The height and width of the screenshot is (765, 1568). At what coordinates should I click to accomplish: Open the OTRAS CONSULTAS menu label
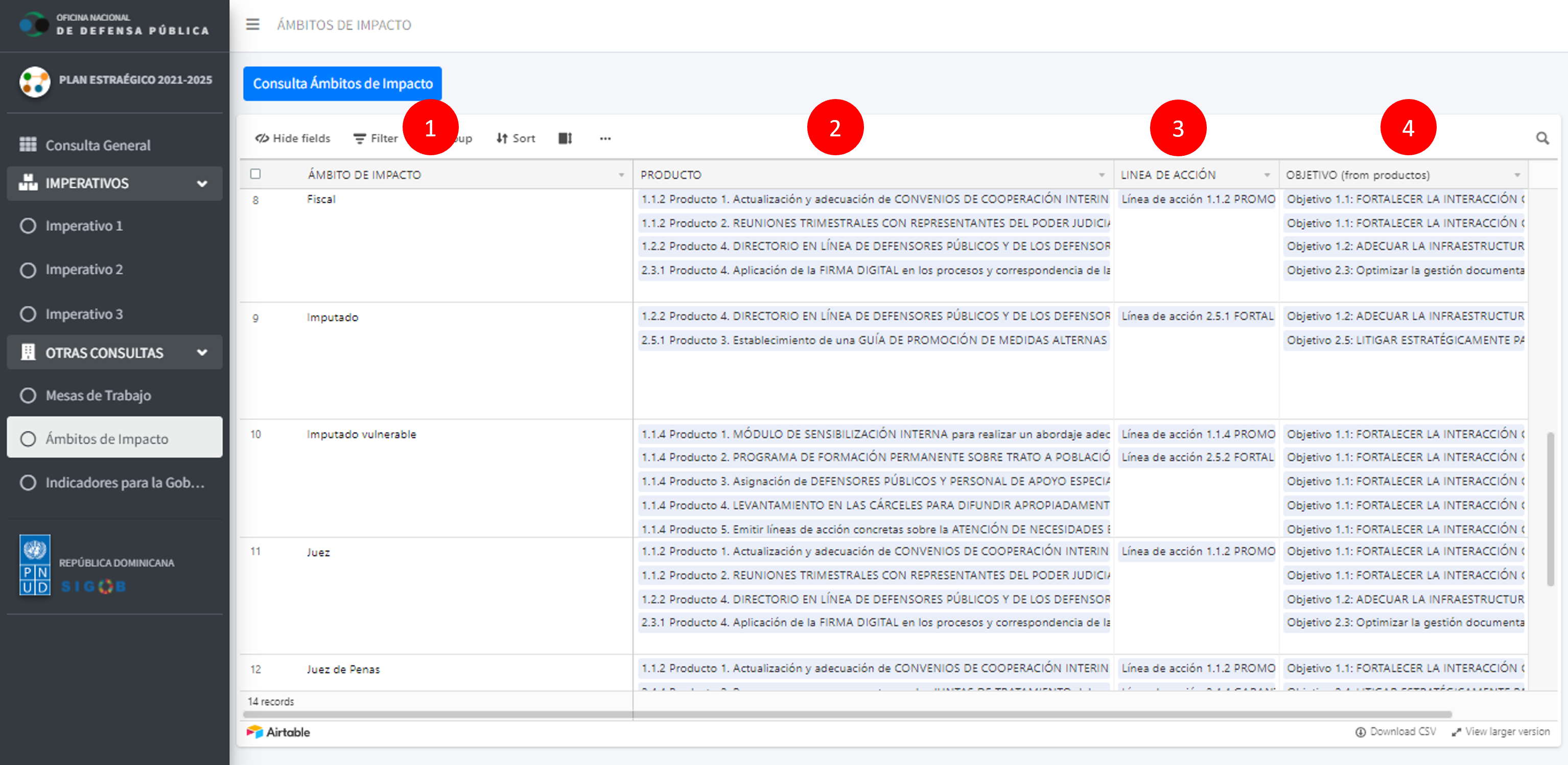(104, 353)
